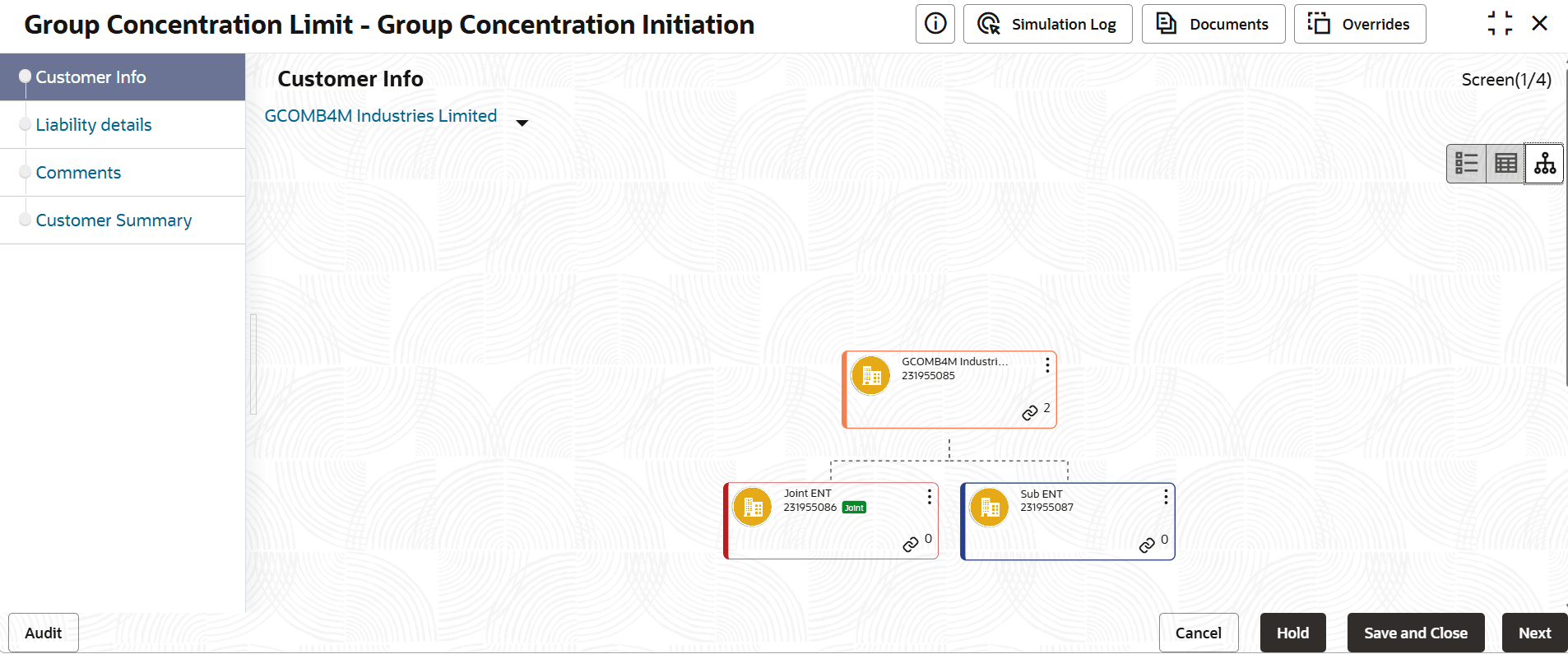
Task: Cancel the initiation
Action: pos(1199,633)
